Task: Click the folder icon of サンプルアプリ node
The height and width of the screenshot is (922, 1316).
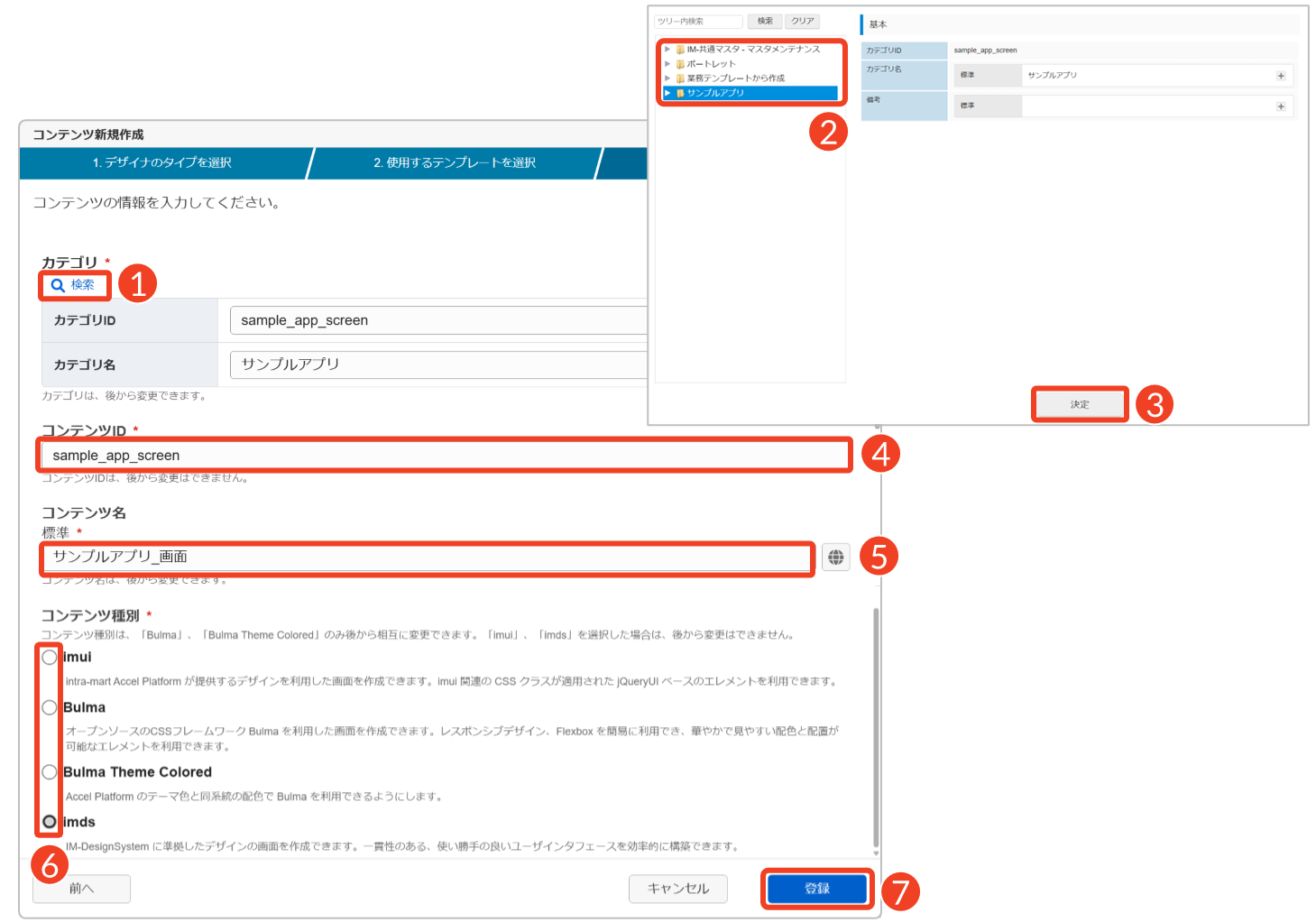Action: [680, 93]
